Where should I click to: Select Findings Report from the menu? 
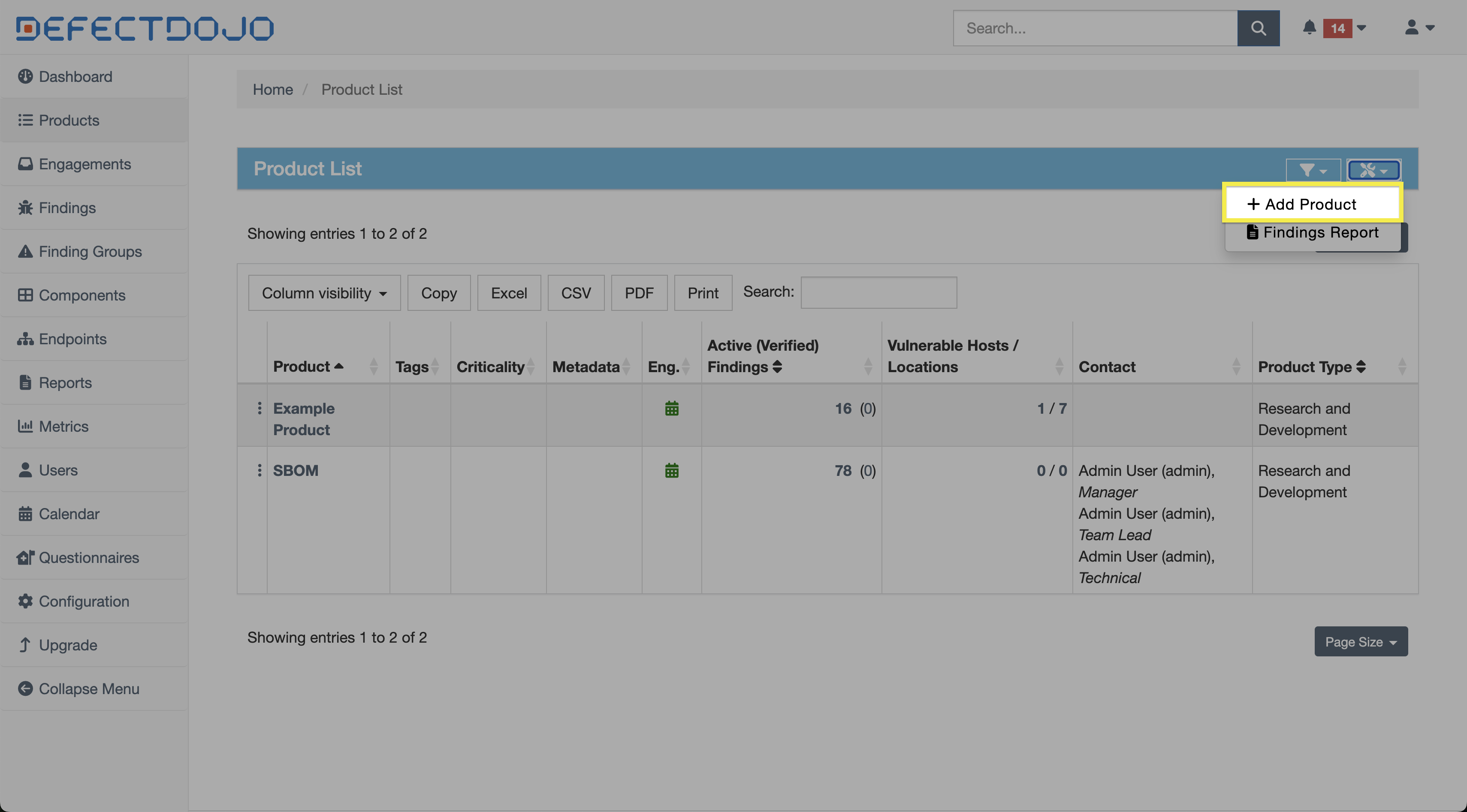tap(1312, 232)
